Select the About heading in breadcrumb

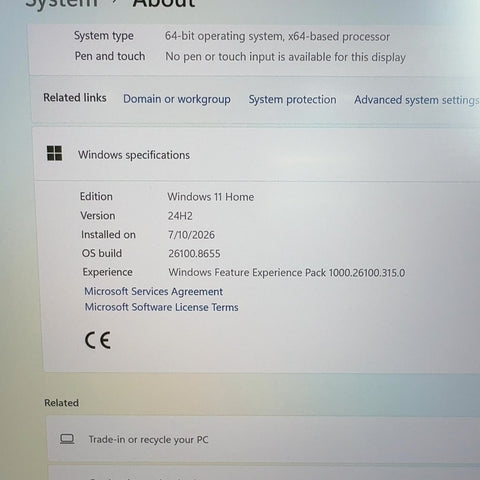pos(163,3)
